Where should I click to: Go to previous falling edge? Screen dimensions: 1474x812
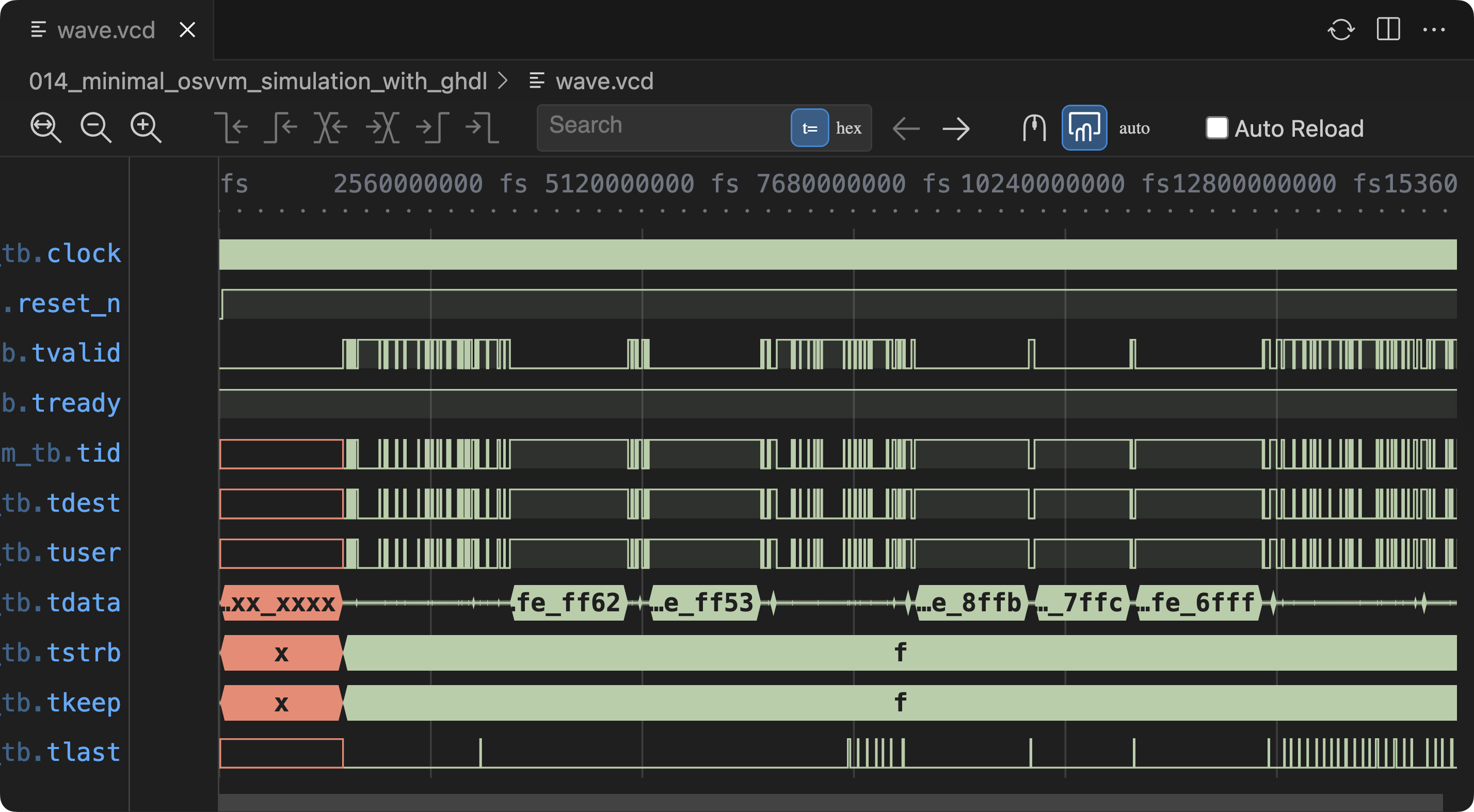click(x=231, y=127)
